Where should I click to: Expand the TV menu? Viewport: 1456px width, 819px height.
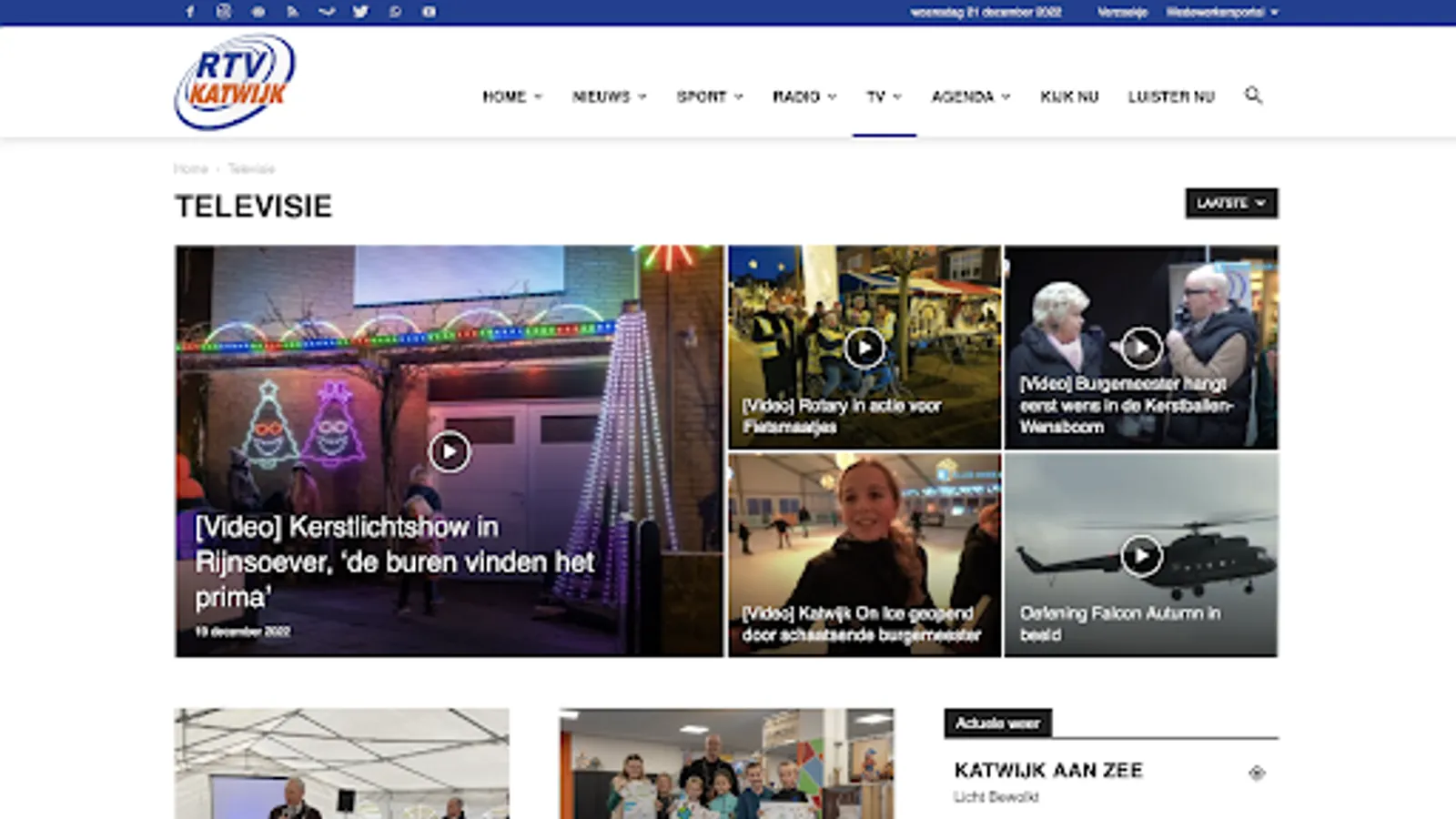[884, 96]
